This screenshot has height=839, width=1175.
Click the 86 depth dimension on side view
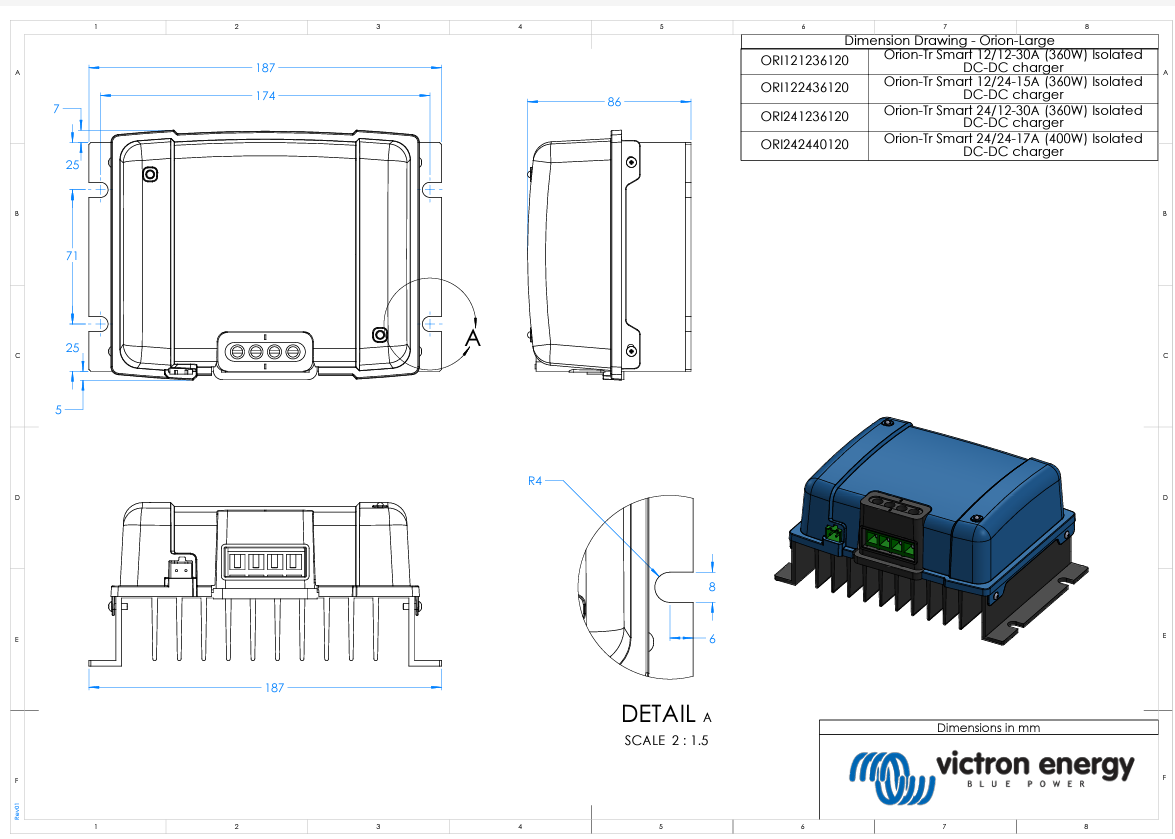pos(614,102)
